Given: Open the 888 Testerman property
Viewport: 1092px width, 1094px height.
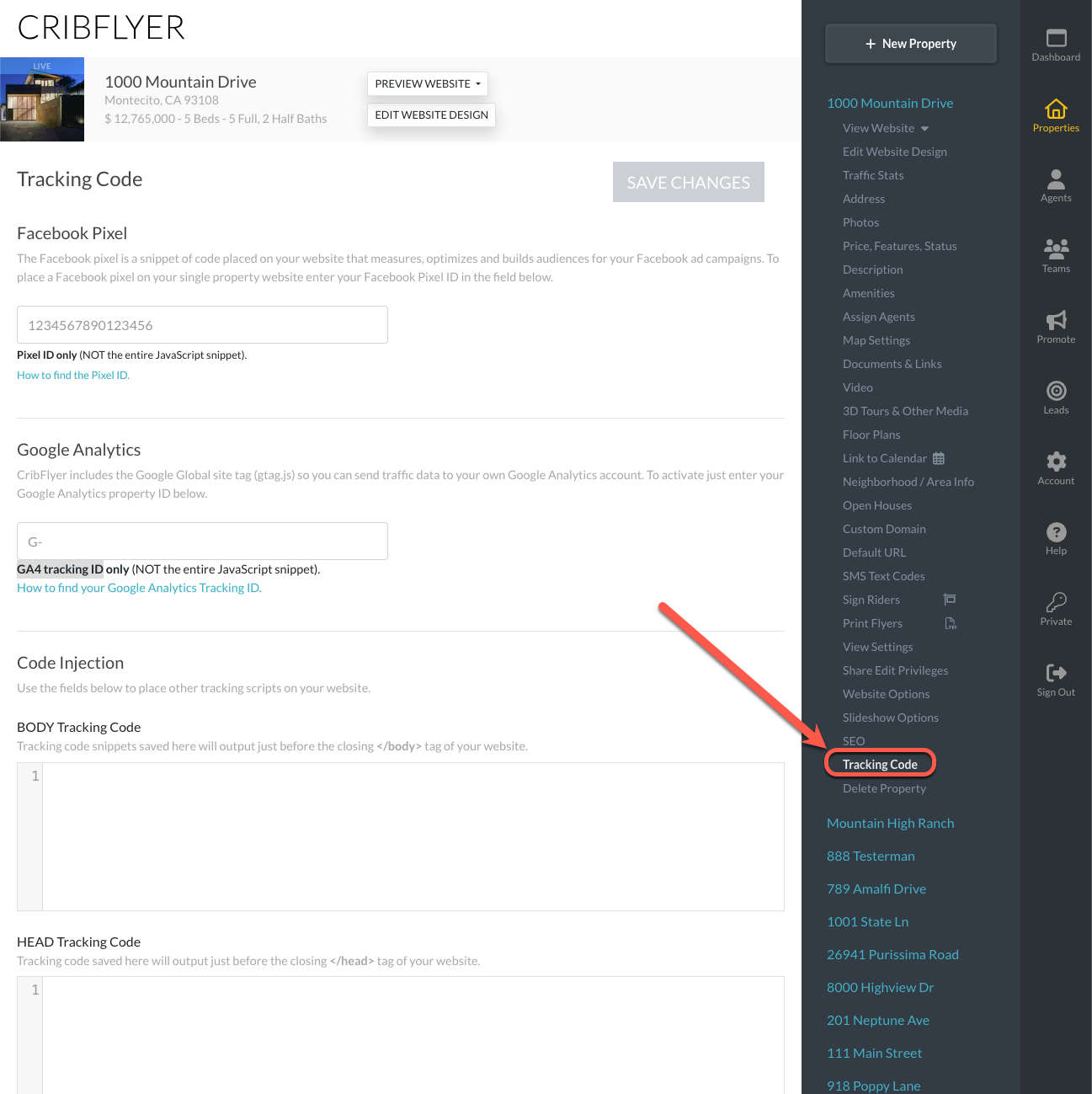Looking at the screenshot, I should point(871,856).
